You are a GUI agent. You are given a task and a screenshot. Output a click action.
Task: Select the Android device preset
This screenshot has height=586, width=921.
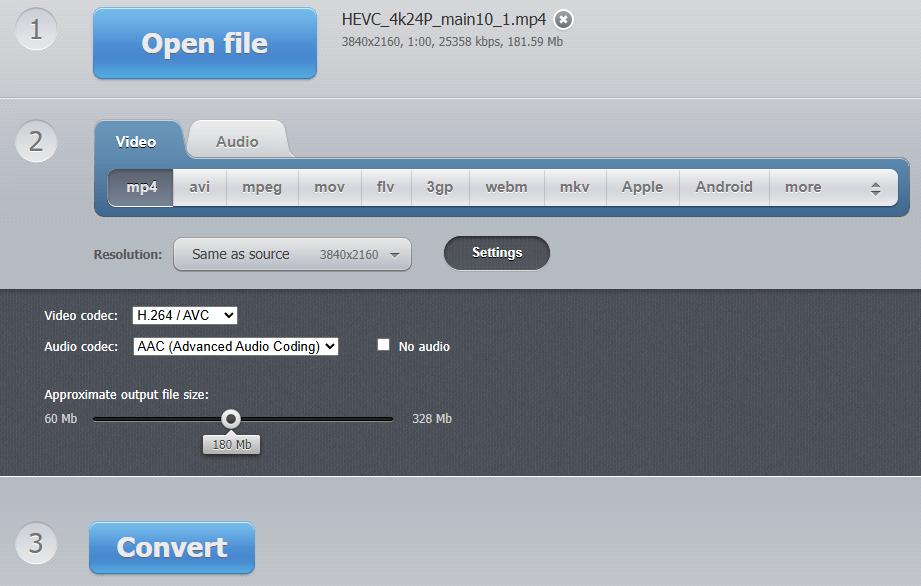coord(723,187)
